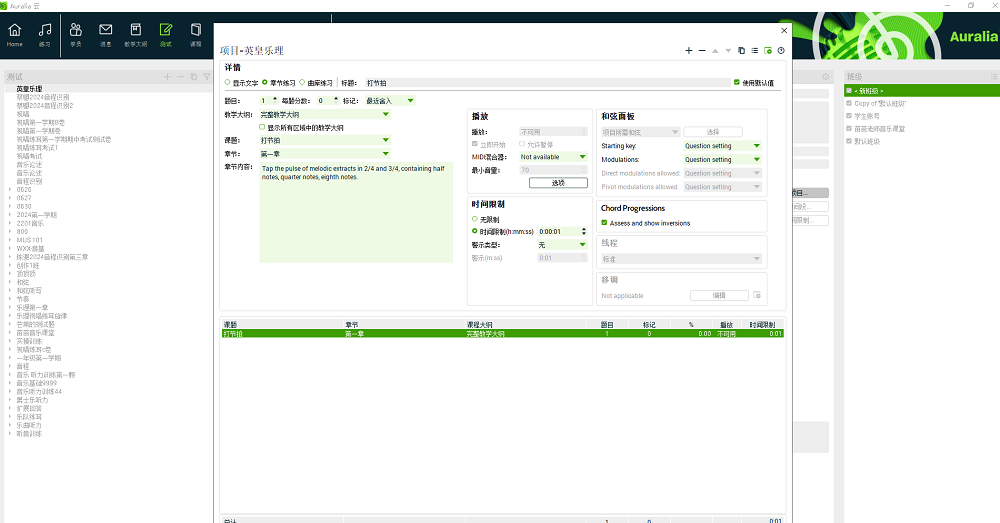Viewport: 1000px width, 523px height.
Task: Toggle the 使用默认值 checkbox
Action: [x=737, y=82]
